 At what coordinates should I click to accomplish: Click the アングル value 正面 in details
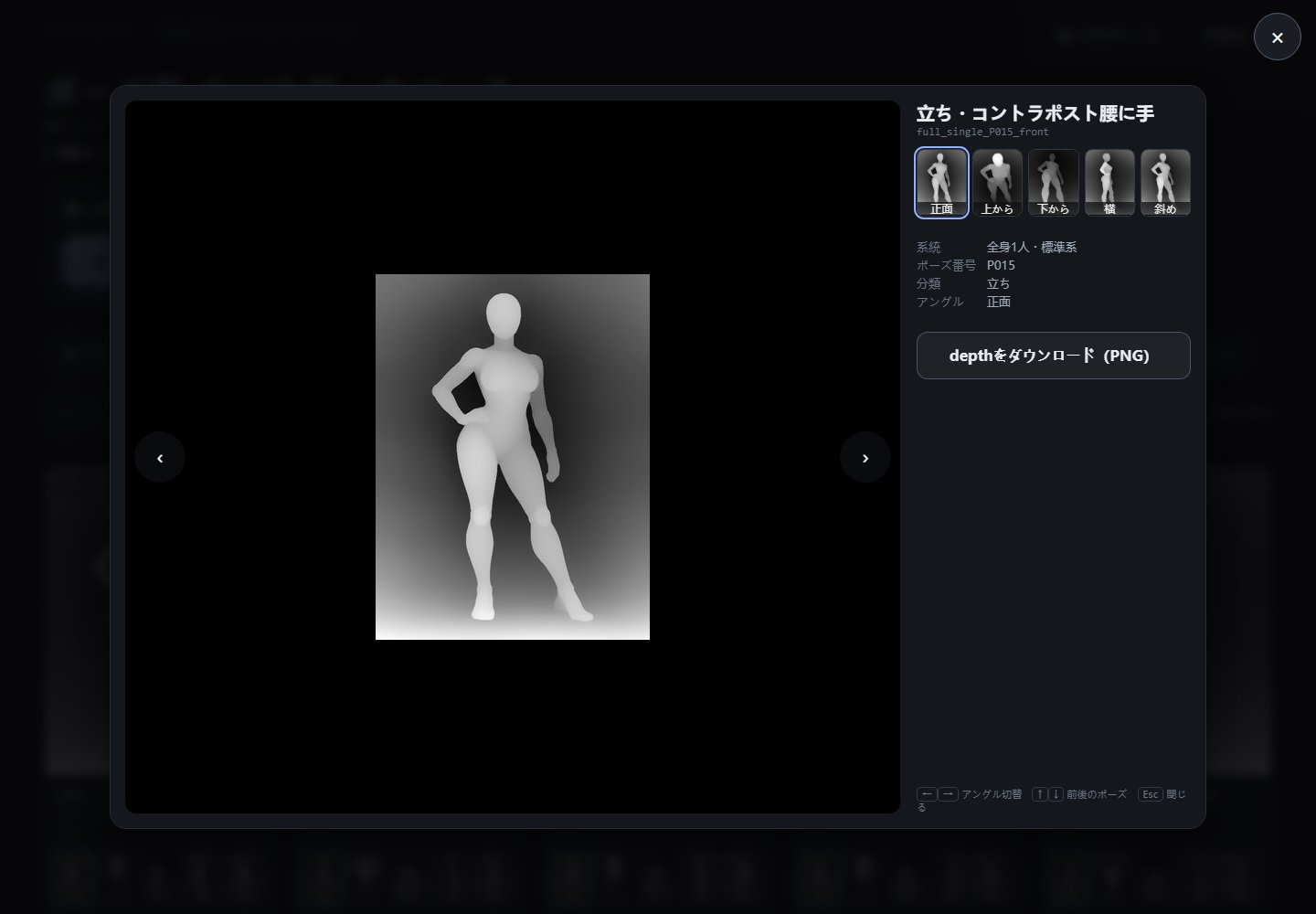click(998, 302)
